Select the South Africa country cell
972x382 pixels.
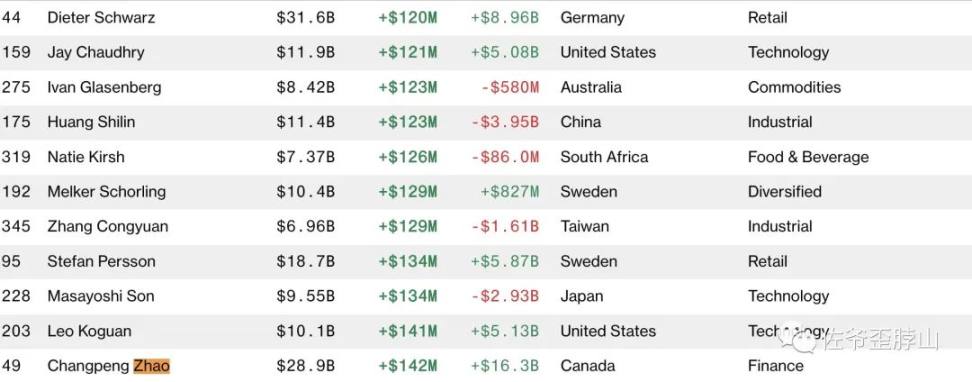[x=604, y=157]
